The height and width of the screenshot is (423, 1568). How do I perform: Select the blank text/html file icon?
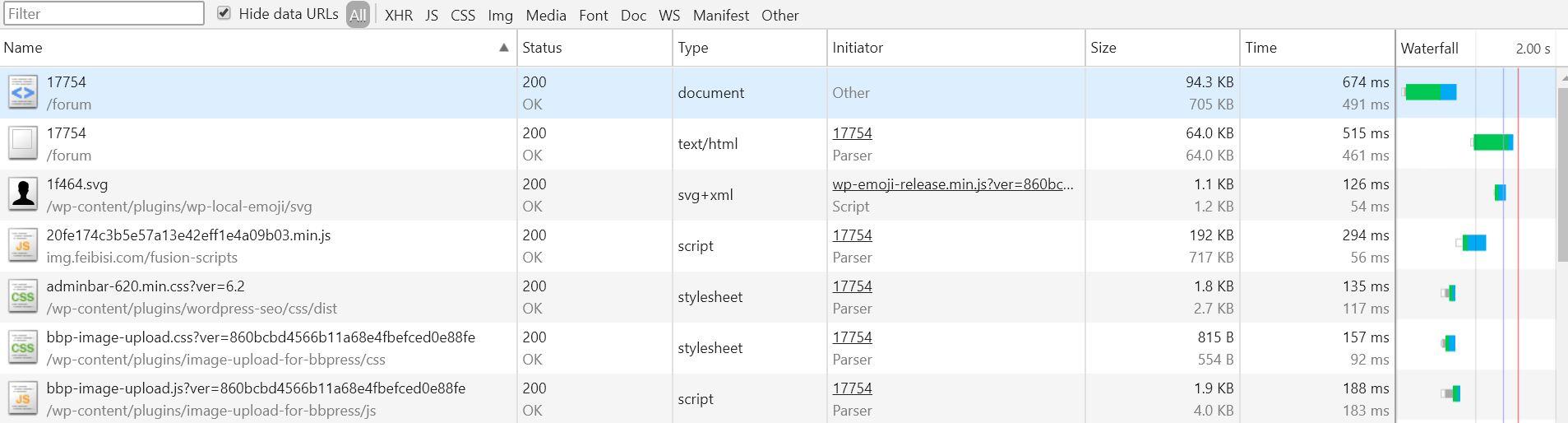pyautogui.click(x=23, y=143)
